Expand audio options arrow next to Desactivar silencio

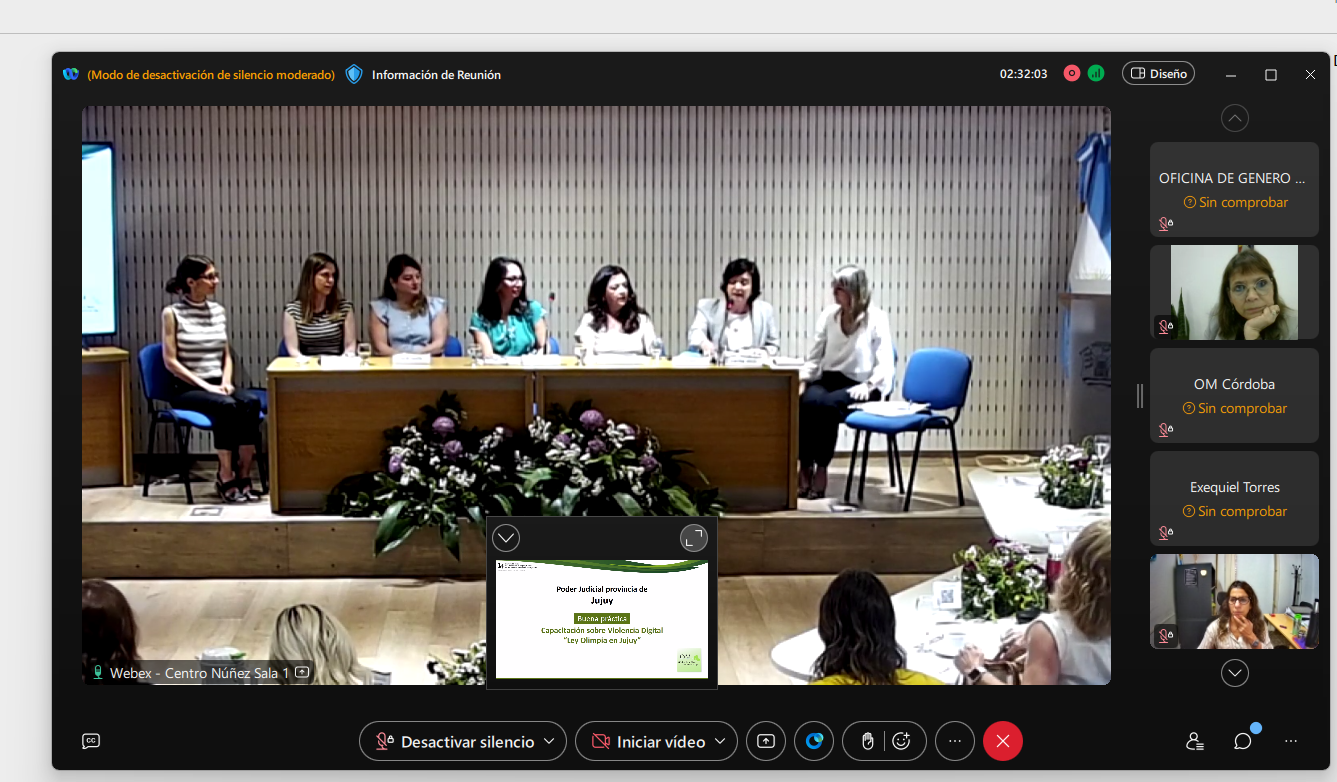[548, 741]
